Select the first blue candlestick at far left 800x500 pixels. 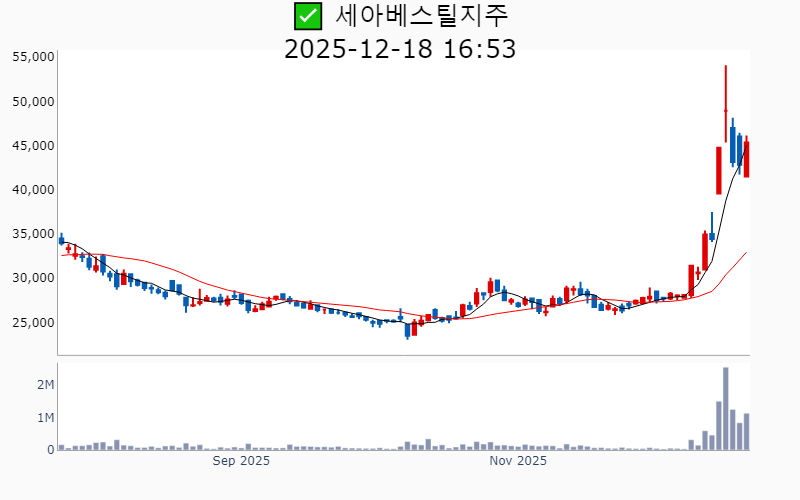click(61, 240)
